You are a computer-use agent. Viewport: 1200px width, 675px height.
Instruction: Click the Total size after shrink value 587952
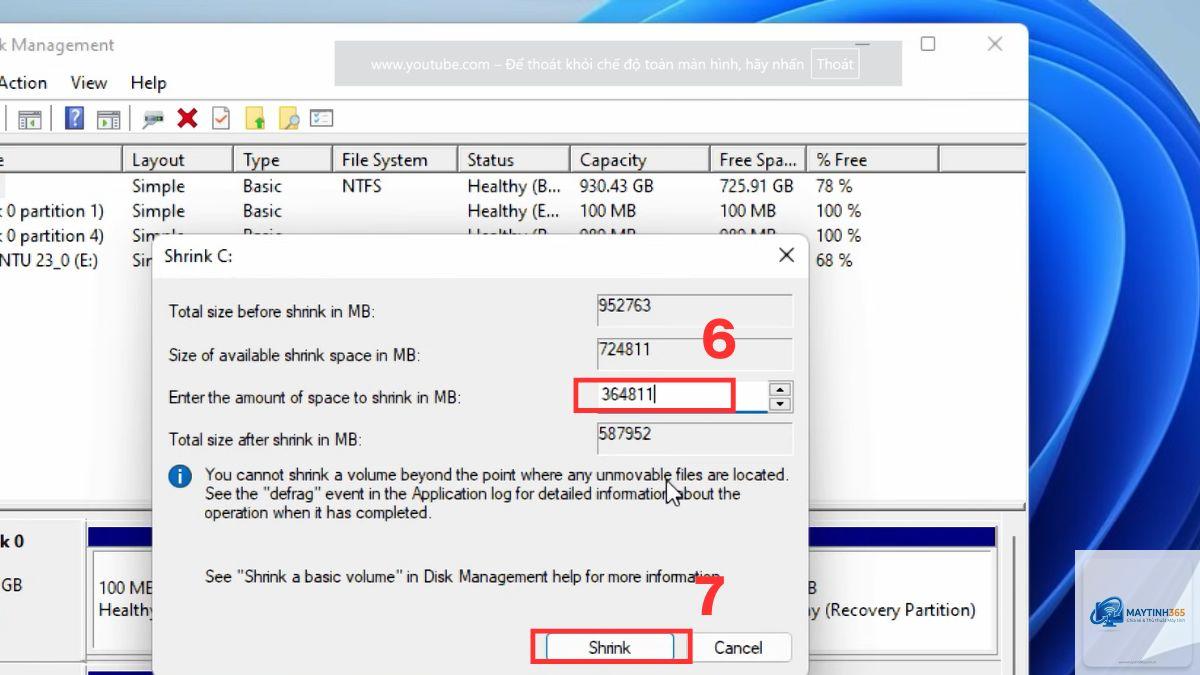coord(694,438)
